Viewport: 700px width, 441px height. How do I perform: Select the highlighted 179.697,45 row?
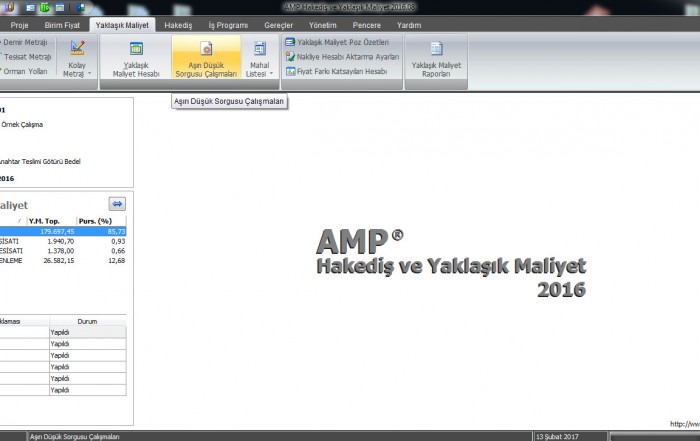point(60,231)
